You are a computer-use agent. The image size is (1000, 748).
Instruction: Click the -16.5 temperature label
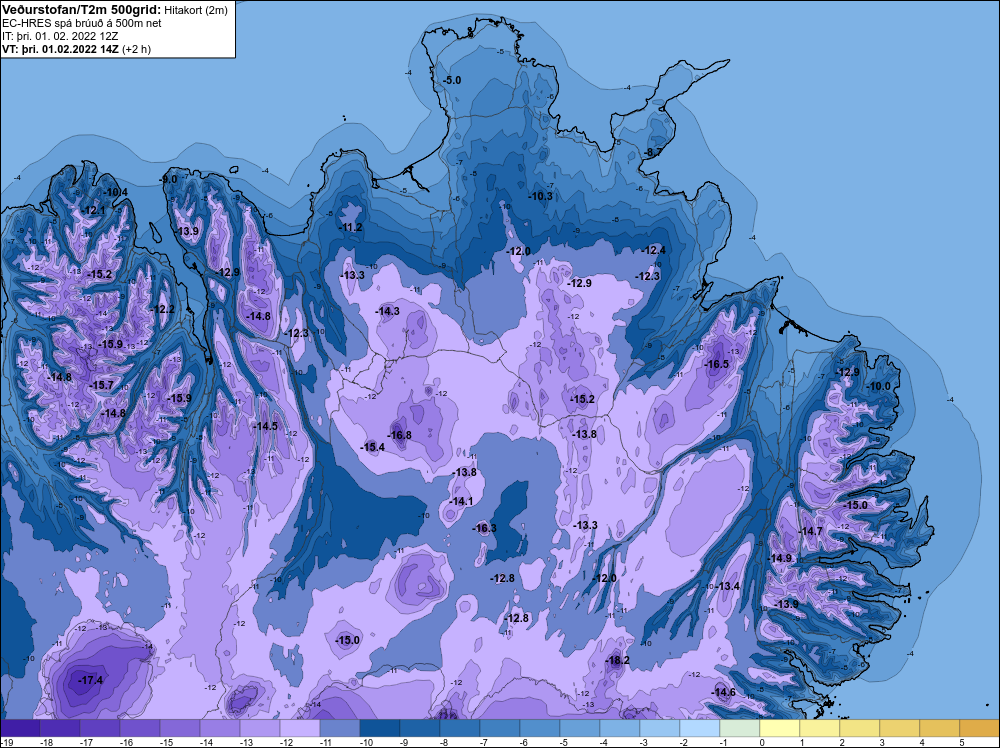[x=716, y=364]
